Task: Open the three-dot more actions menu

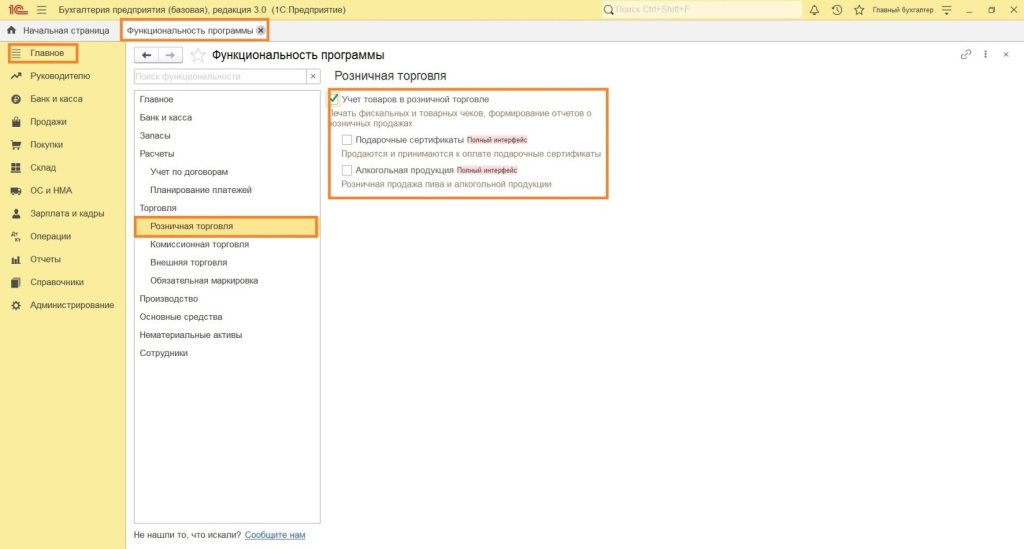Action: [986, 55]
